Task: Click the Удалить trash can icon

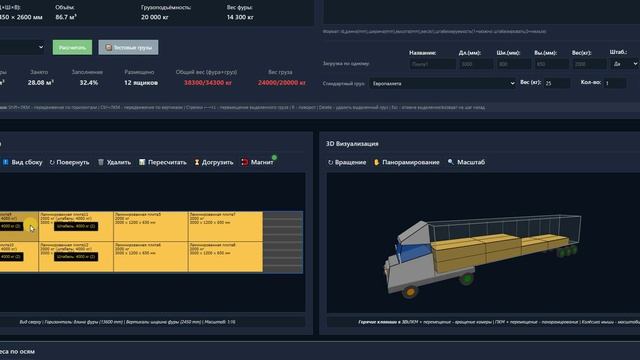Action: coord(101,162)
